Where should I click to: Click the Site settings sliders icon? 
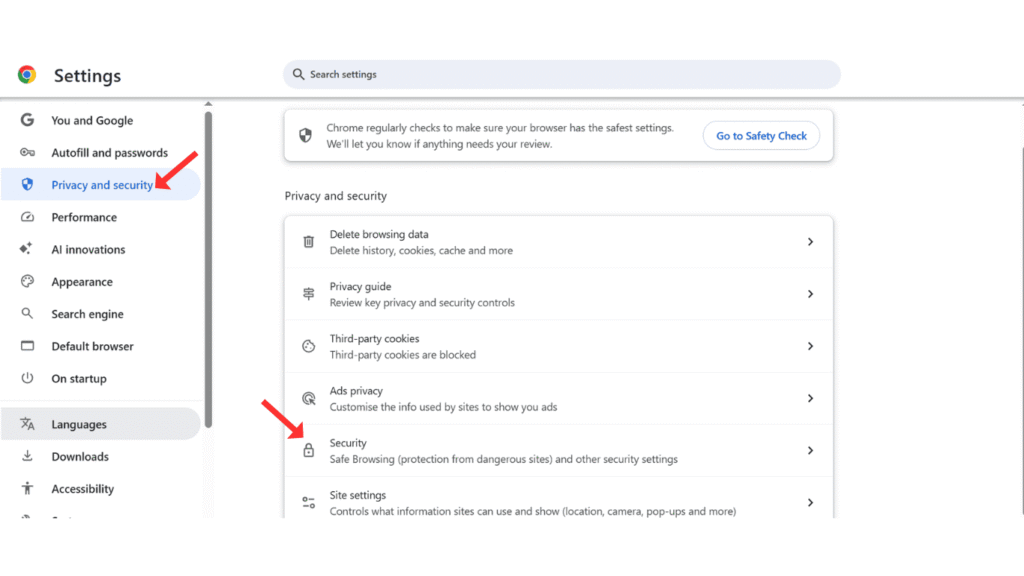tap(309, 501)
